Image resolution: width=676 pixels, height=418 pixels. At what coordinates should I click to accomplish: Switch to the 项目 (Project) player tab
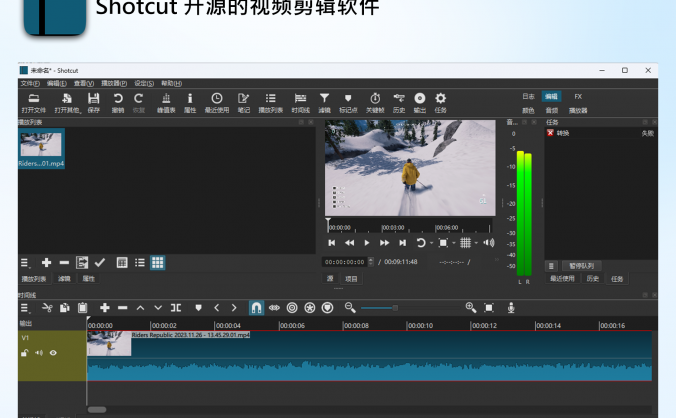[x=351, y=279]
